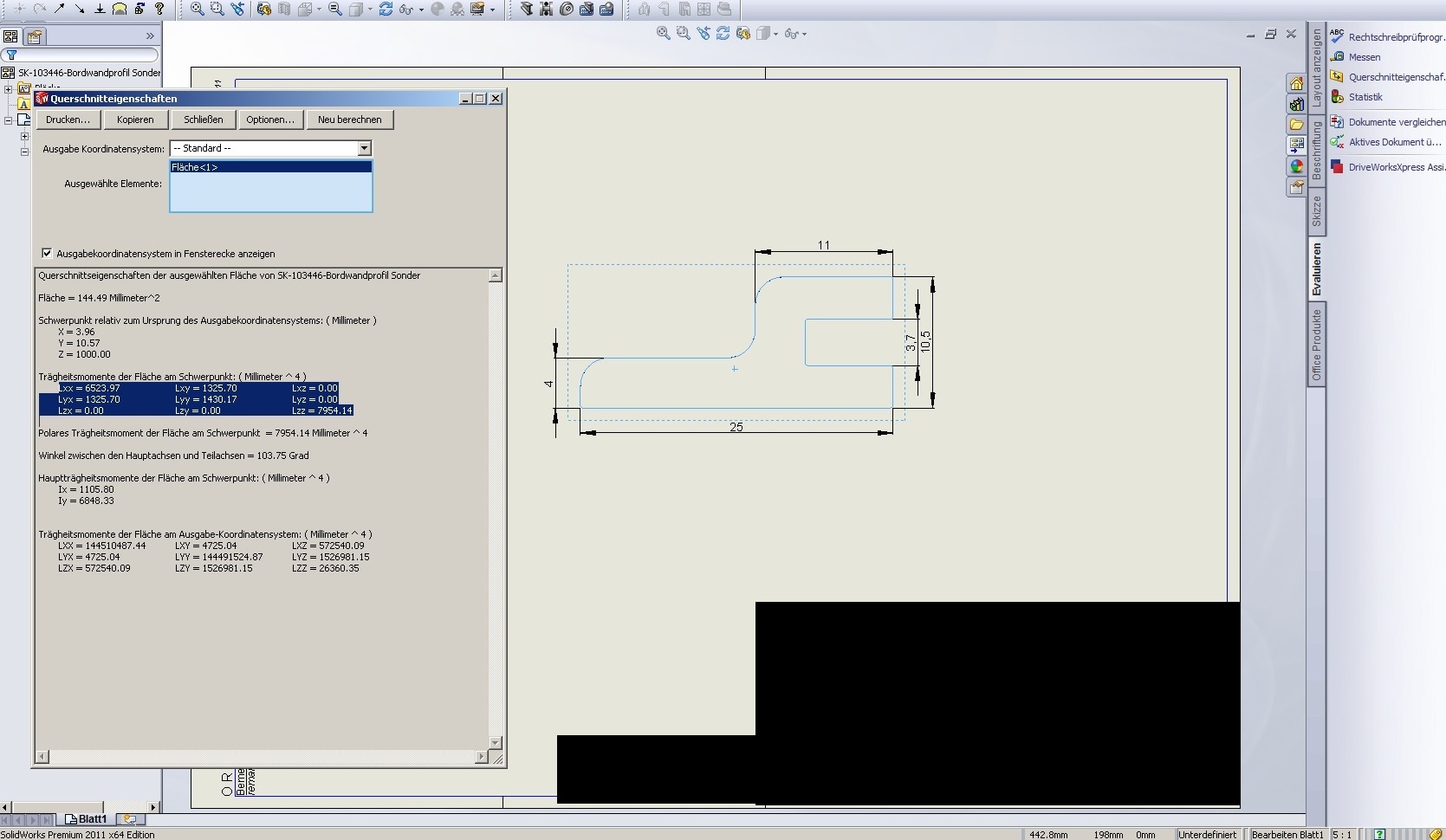Click the Zoom In/Out magnifier icon
The height and width of the screenshot is (840, 1446).
click(335, 9)
